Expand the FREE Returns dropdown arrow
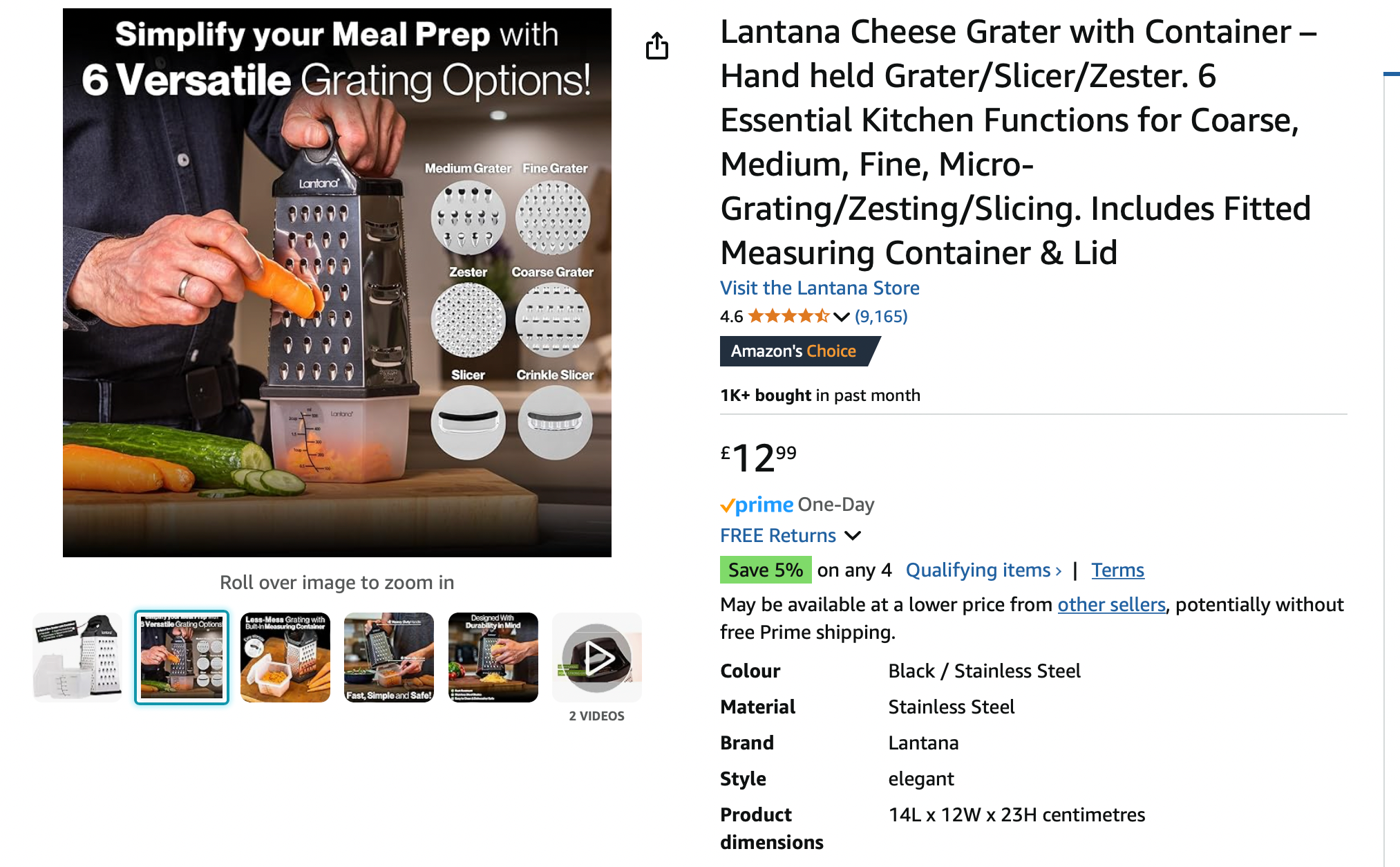This screenshot has height=867, width=1400. click(853, 536)
